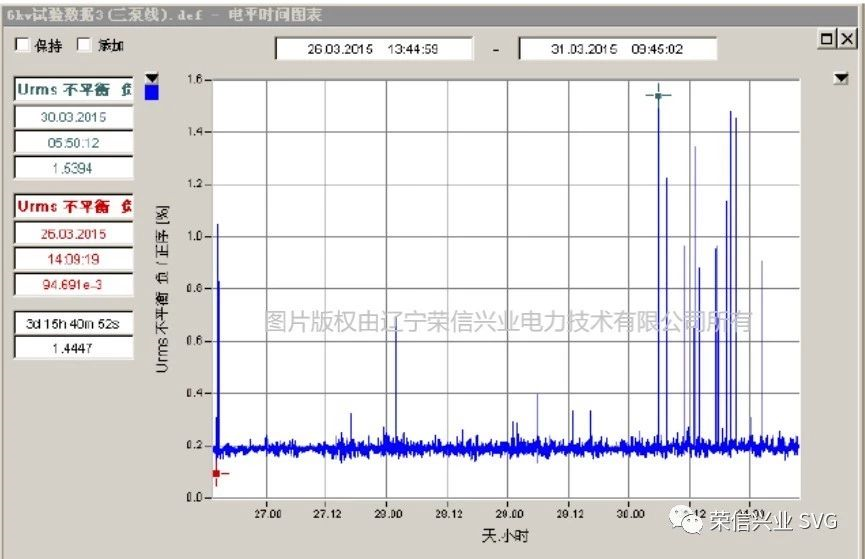Select the blue cursor marker at the peak

tap(658, 95)
